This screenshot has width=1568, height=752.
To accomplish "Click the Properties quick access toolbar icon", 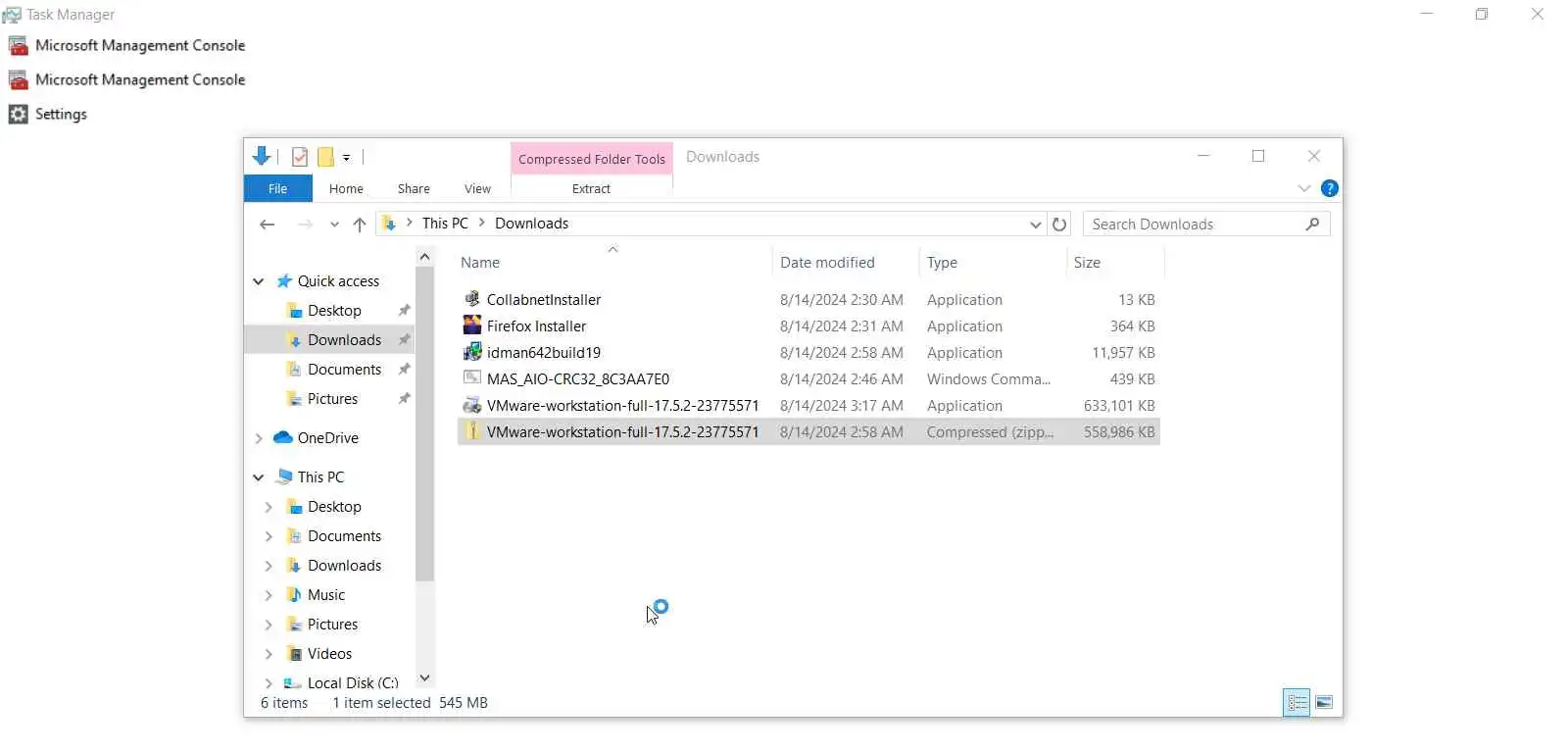I will [300, 157].
